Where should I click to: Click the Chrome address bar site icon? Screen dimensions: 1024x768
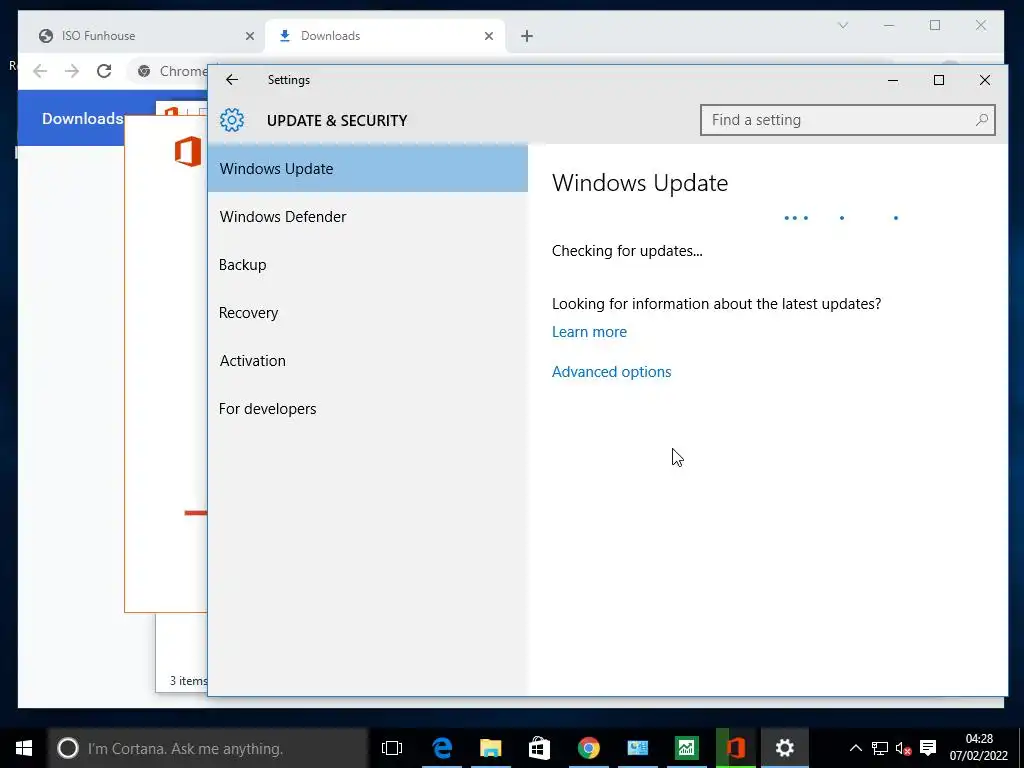(144, 71)
